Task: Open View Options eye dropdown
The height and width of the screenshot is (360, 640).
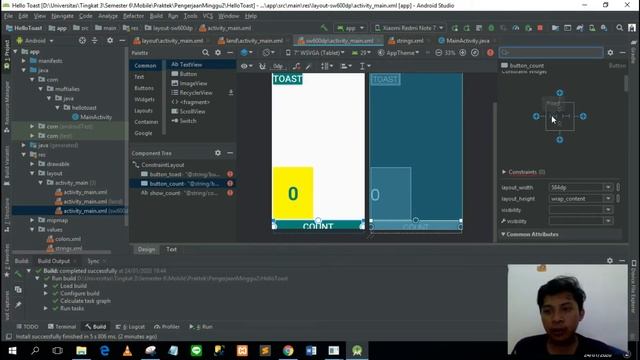Action: pyautogui.click(x=246, y=66)
